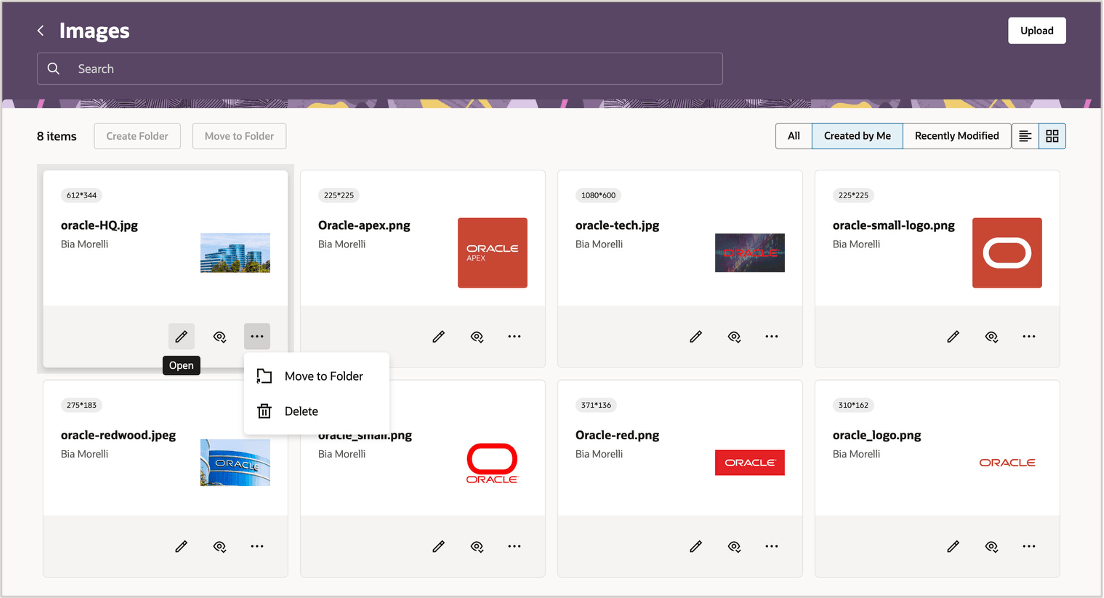Click the 8 items count label
Screen dimensions: 1104x598
pyautogui.click(x=56, y=136)
